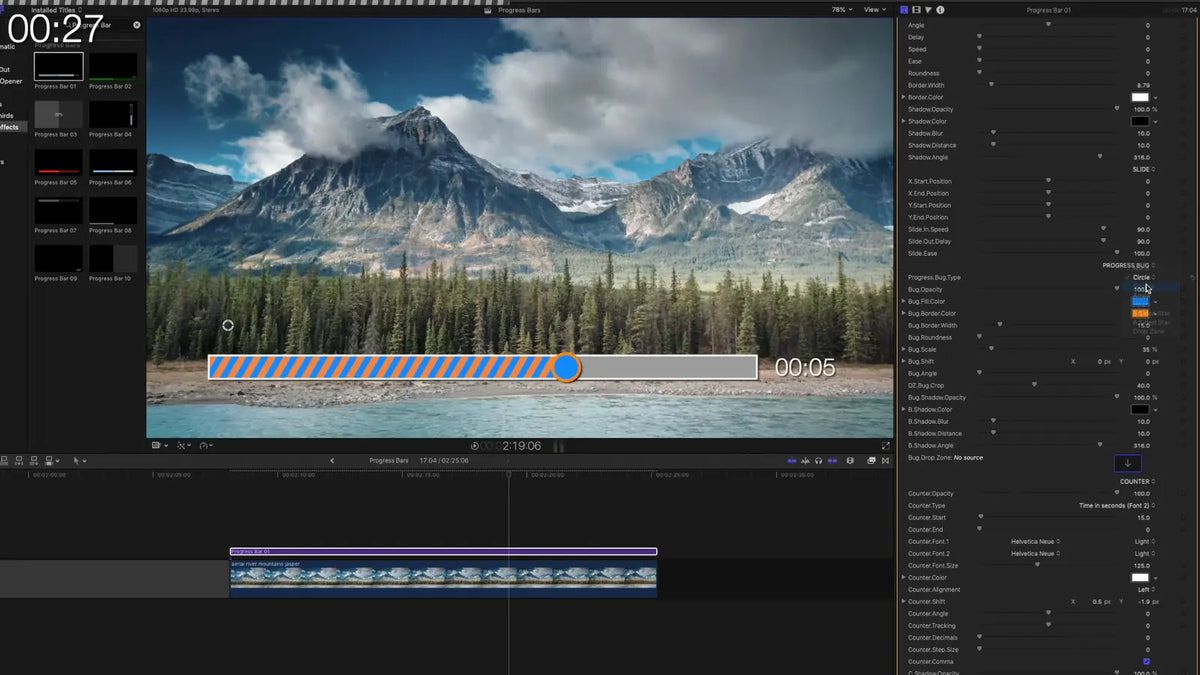Open the Transform tool menu in viewer
1200x675 pixels.
pos(184,445)
